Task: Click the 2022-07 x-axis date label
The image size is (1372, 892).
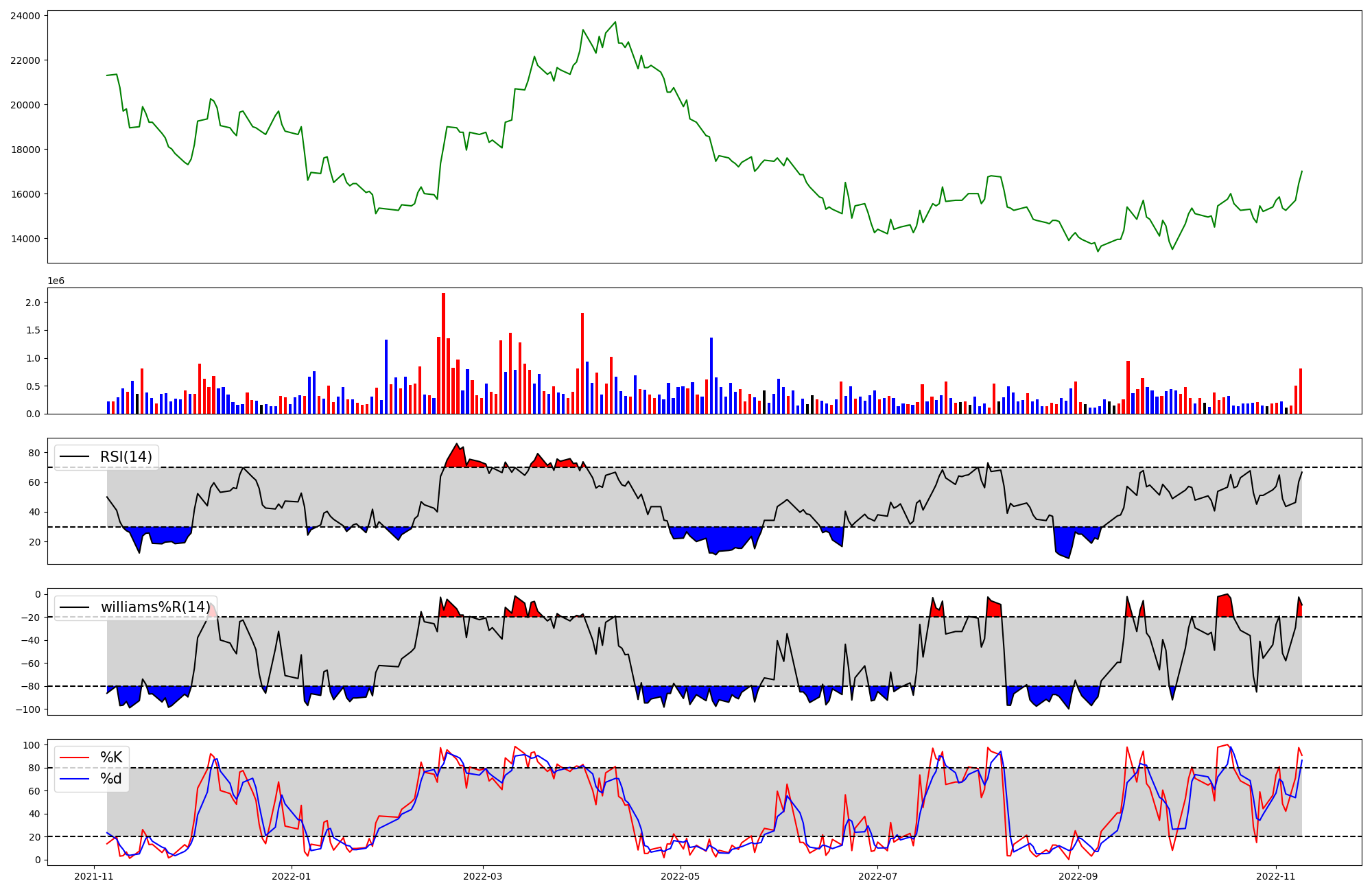Action: click(x=878, y=876)
